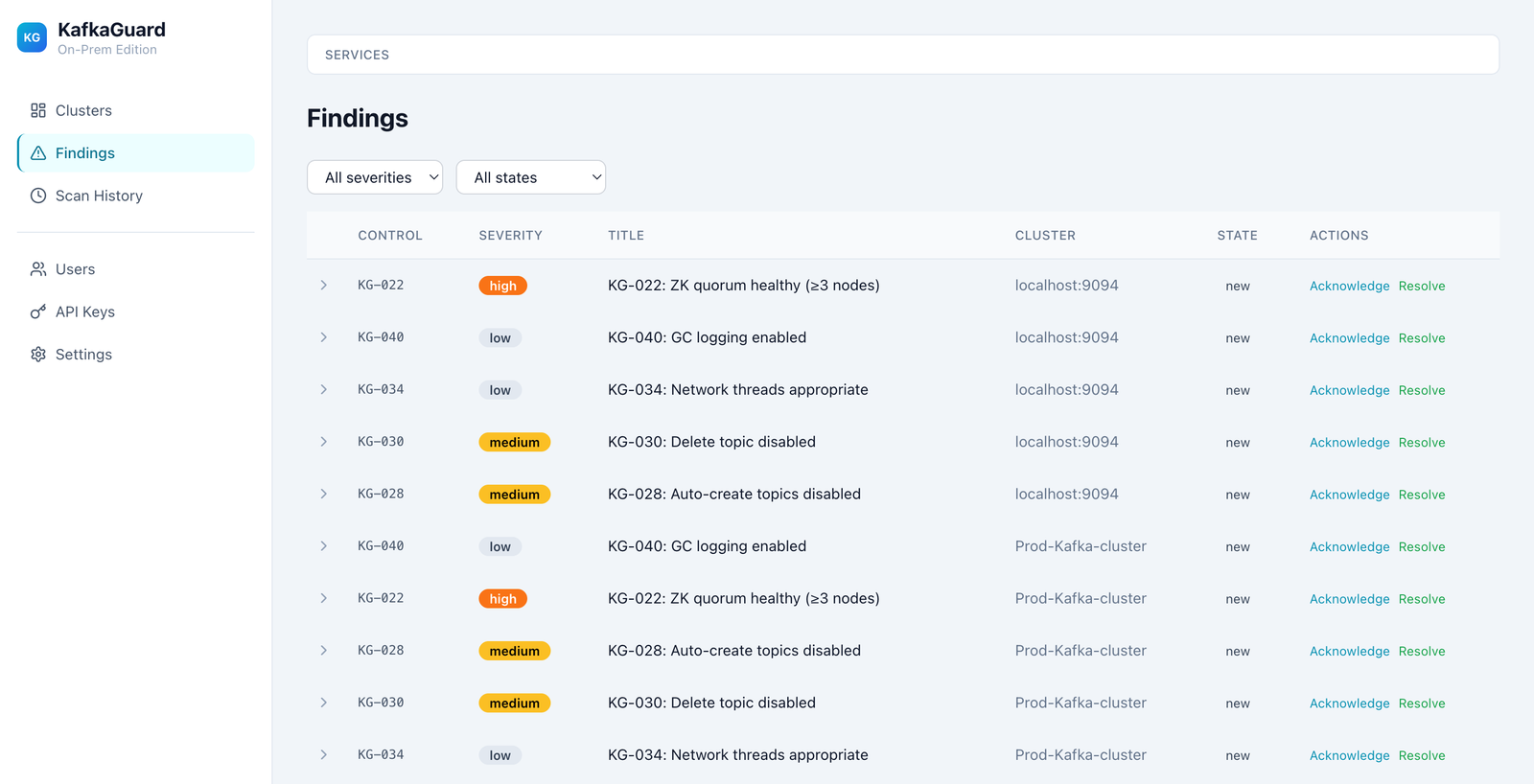1534x784 pixels.
Task: Expand the KG-040 Prod-Kafka-cluster finding row
Action: pos(324,546)
